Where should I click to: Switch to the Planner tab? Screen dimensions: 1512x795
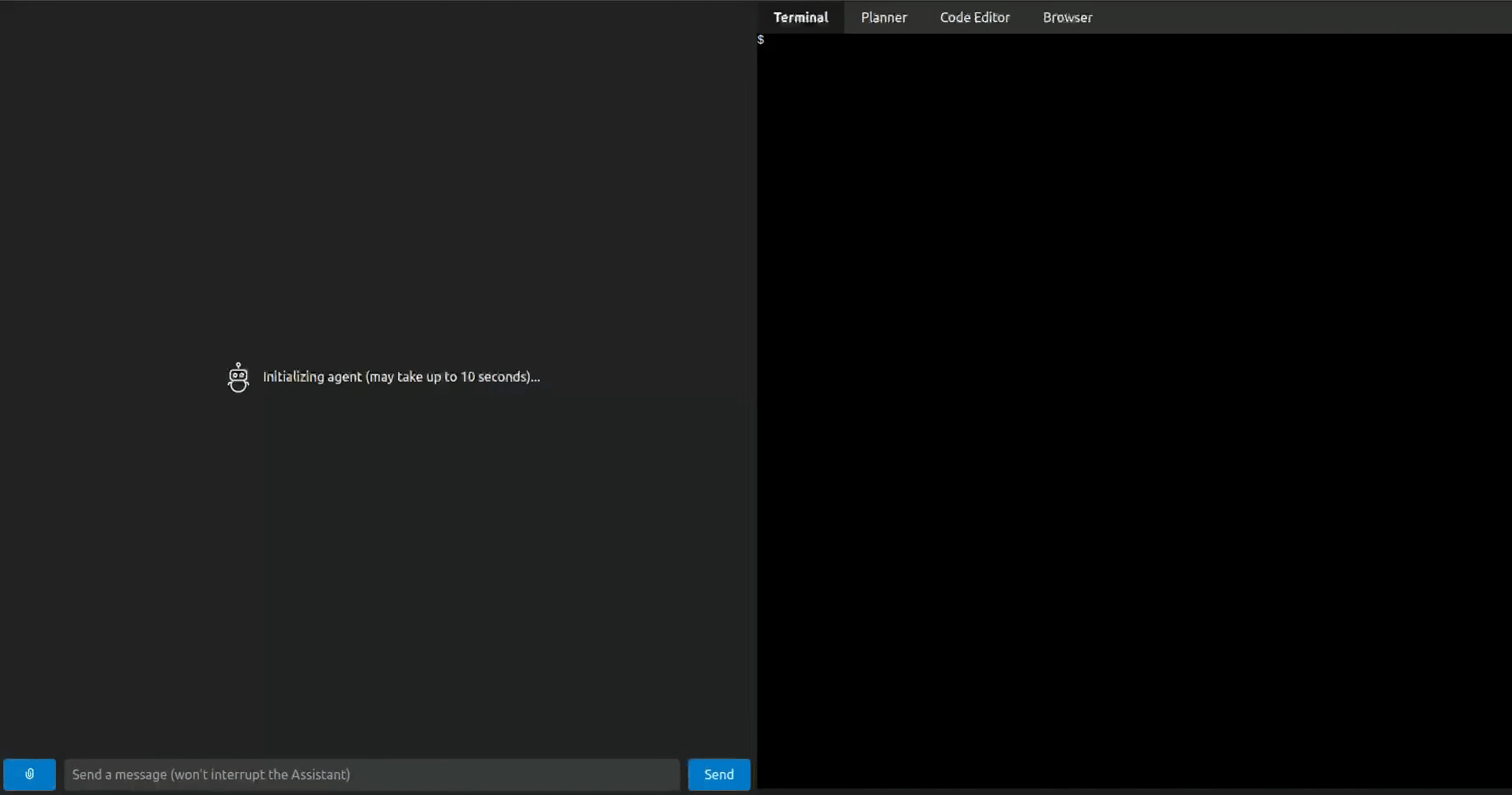[884, 17]
